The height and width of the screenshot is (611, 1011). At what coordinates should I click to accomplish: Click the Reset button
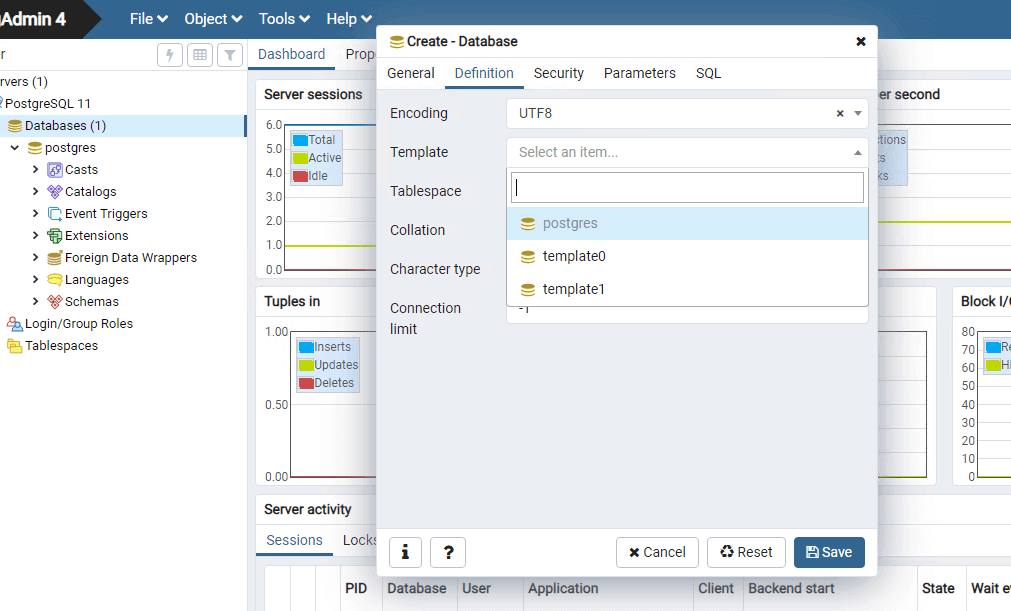tap(746, 552)
